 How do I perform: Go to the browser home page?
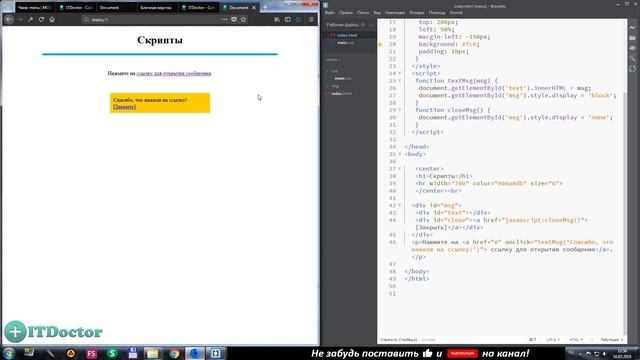coord(52,19)
